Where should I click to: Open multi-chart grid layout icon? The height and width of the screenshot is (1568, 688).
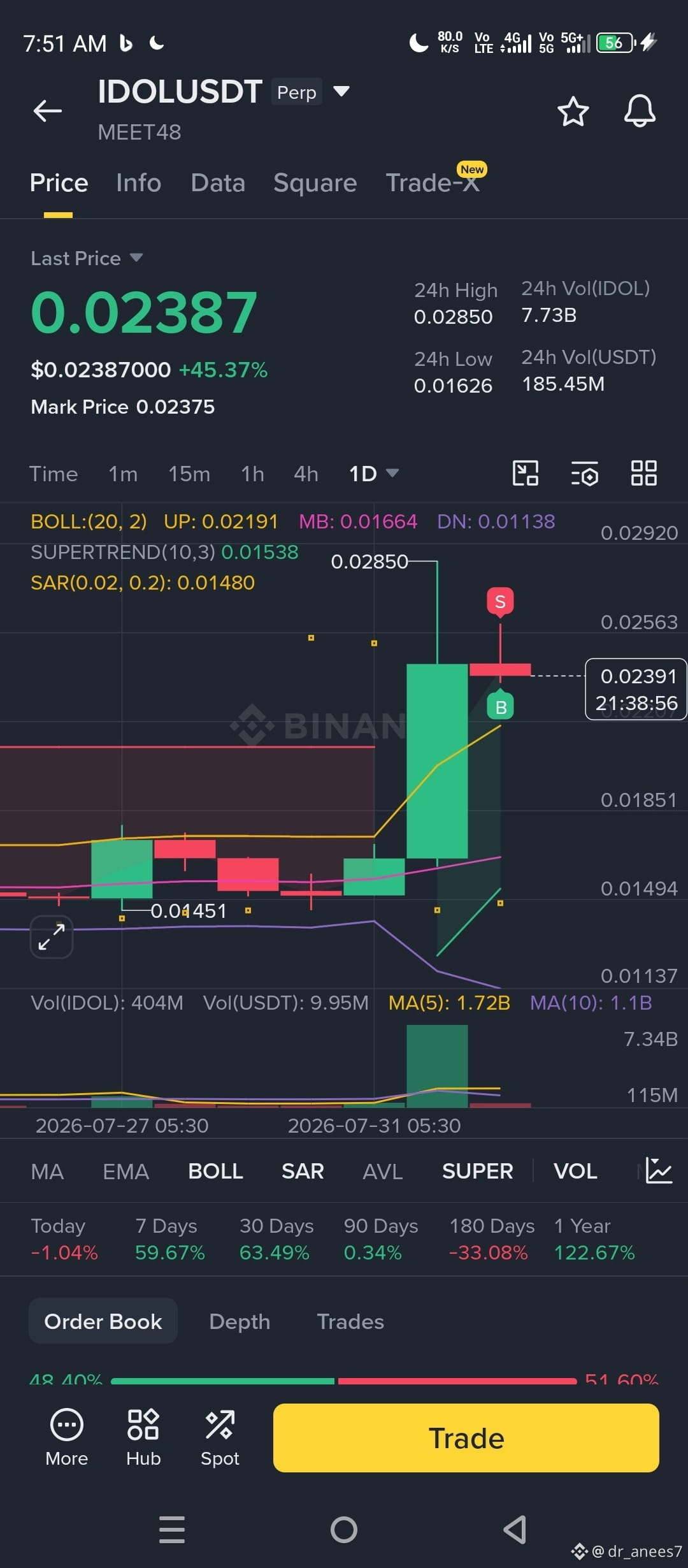(x=644, y=474)
